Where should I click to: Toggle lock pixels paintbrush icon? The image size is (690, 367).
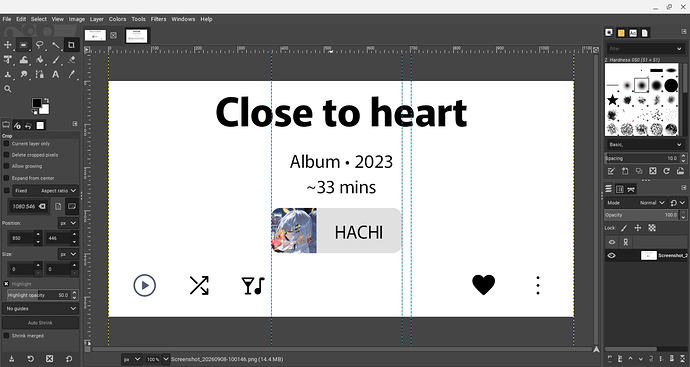coord(624,228)
